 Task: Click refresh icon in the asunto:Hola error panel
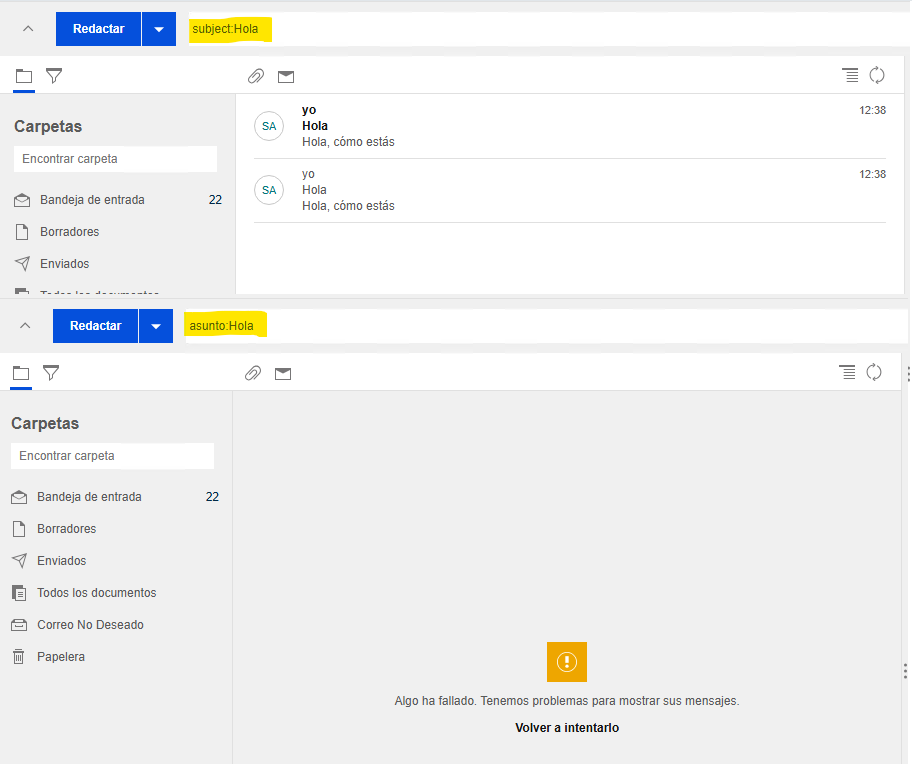click(874, 372)
